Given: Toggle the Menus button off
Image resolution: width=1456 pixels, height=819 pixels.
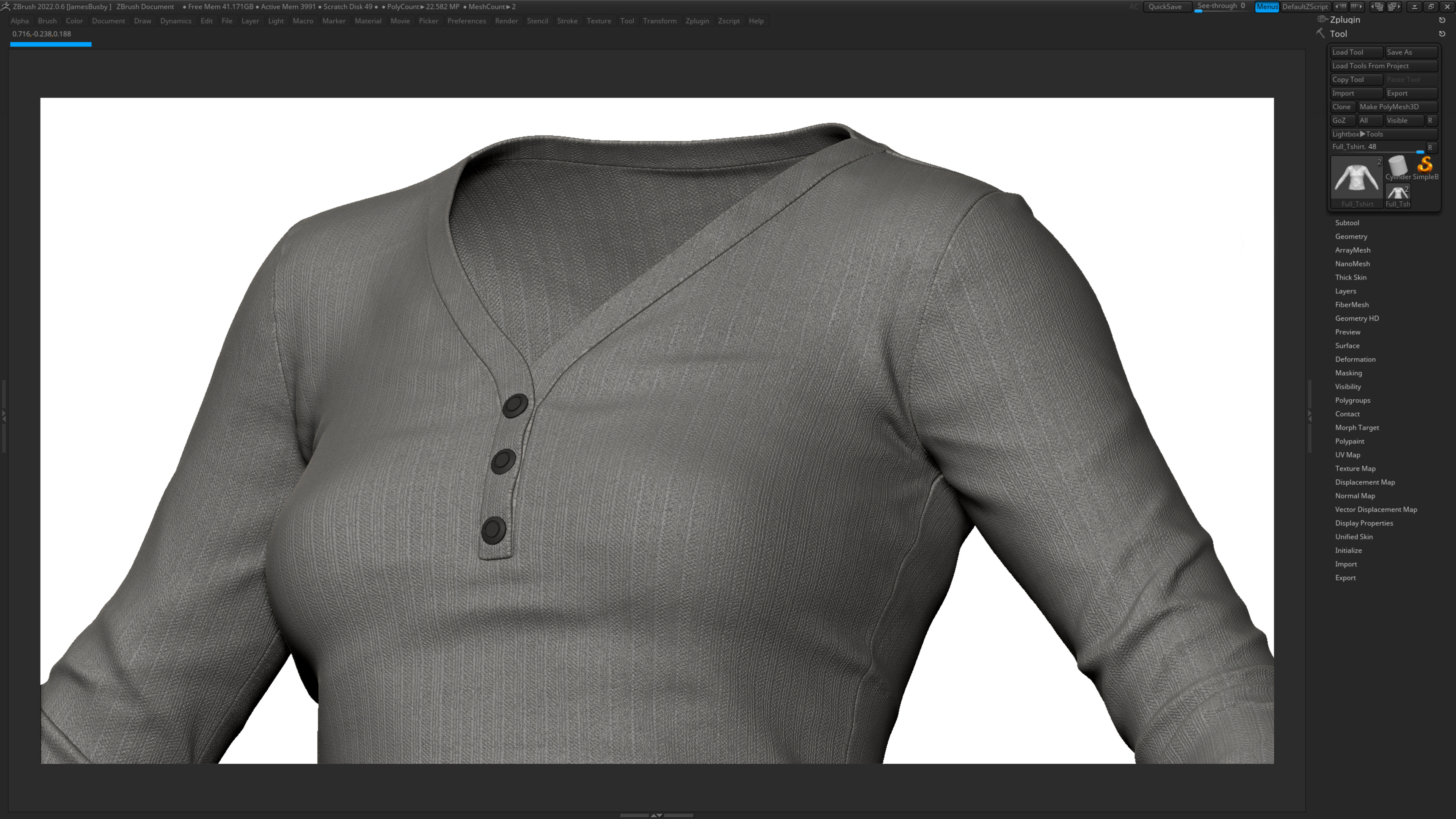Looking at the screenshot, I should [1266, 7].
